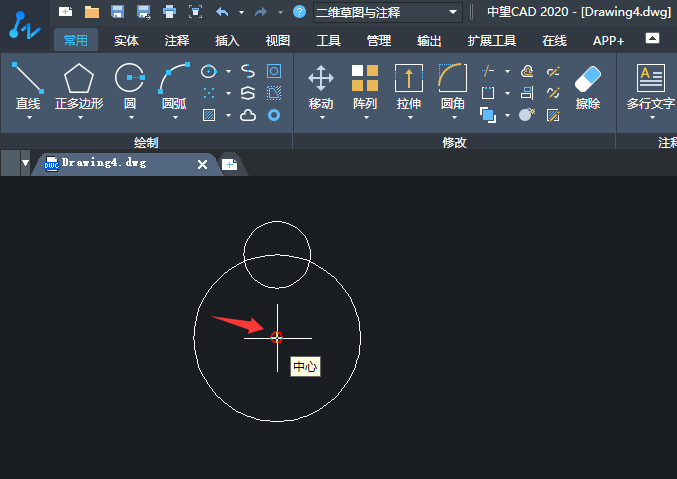
Task: Select the offset cloud-shaped modify icon
Action: point(527,71)
